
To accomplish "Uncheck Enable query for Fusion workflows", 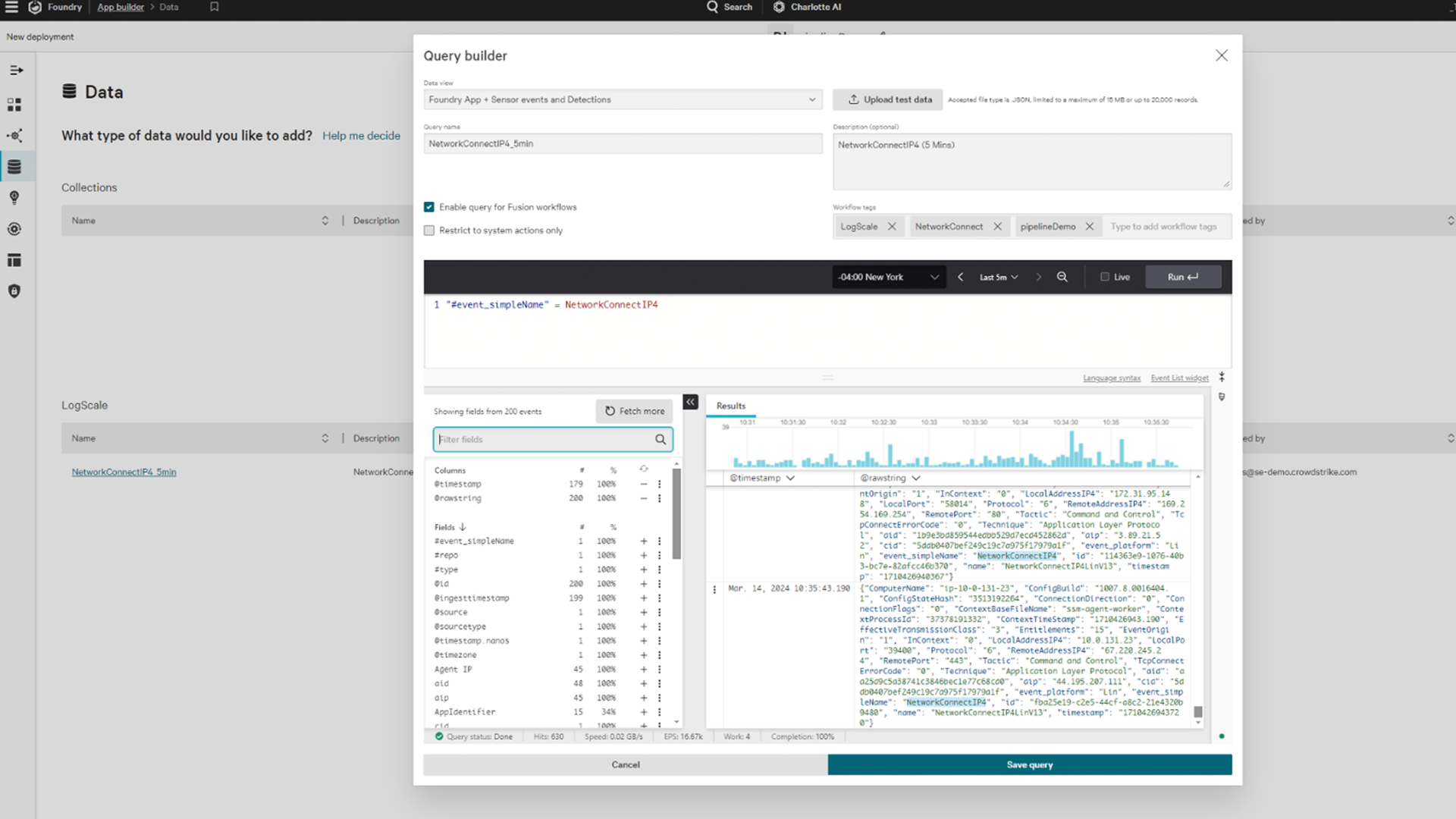I will coord(429,207).
